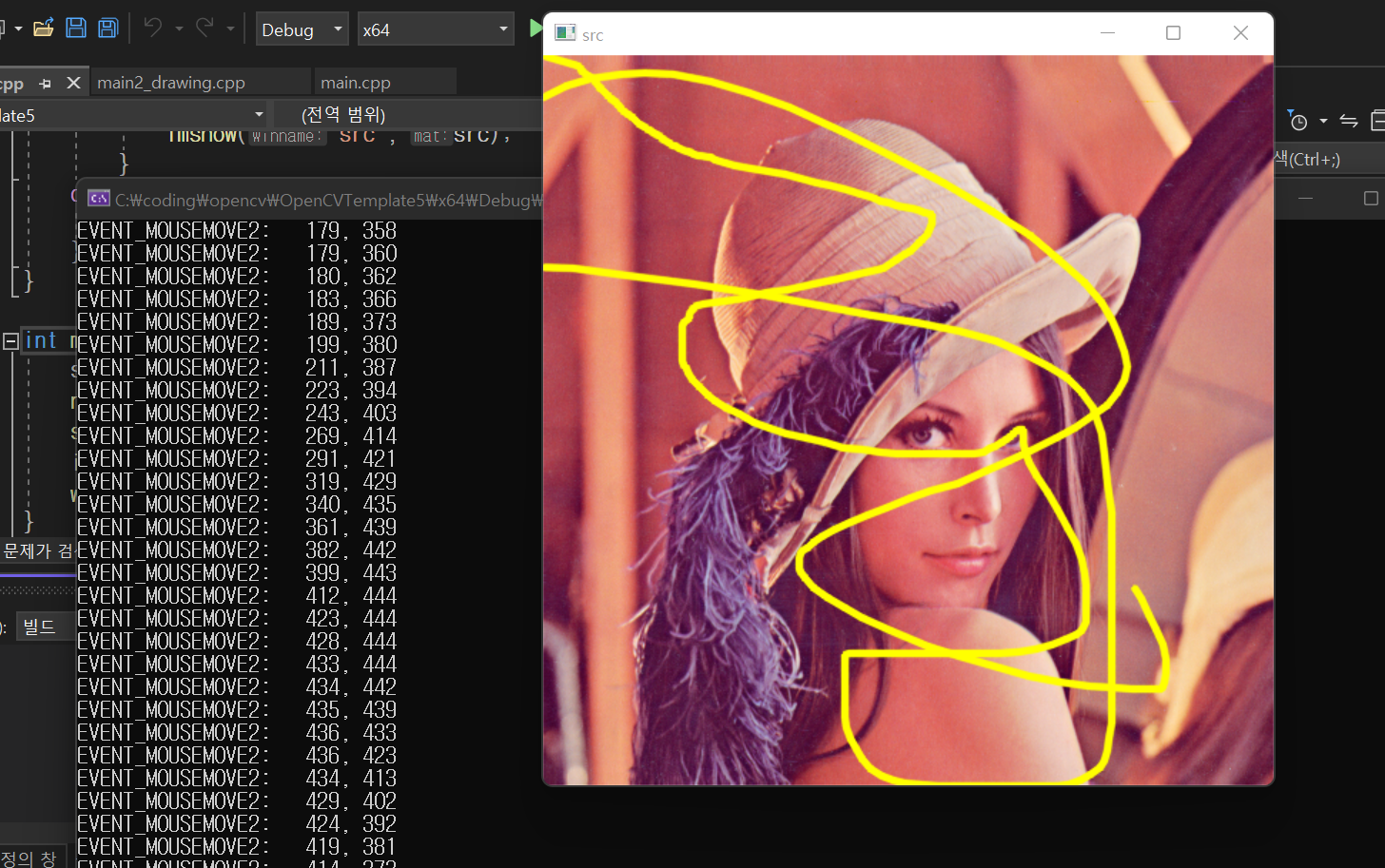Click the collapse all icon in Solution Explorer toolbar
1385x868 pixels.
pyautogui.click(x=1377, y=121)
